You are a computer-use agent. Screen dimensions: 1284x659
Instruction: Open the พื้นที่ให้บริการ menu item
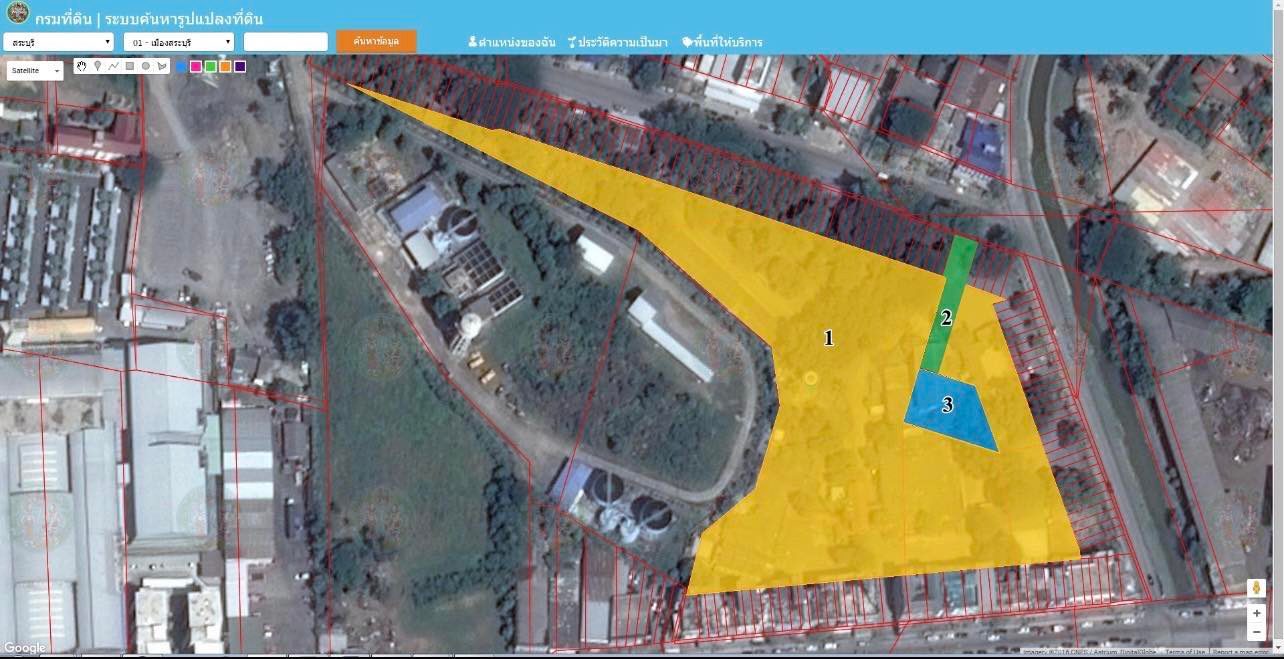pyautogui.click(x=722, y=42)
